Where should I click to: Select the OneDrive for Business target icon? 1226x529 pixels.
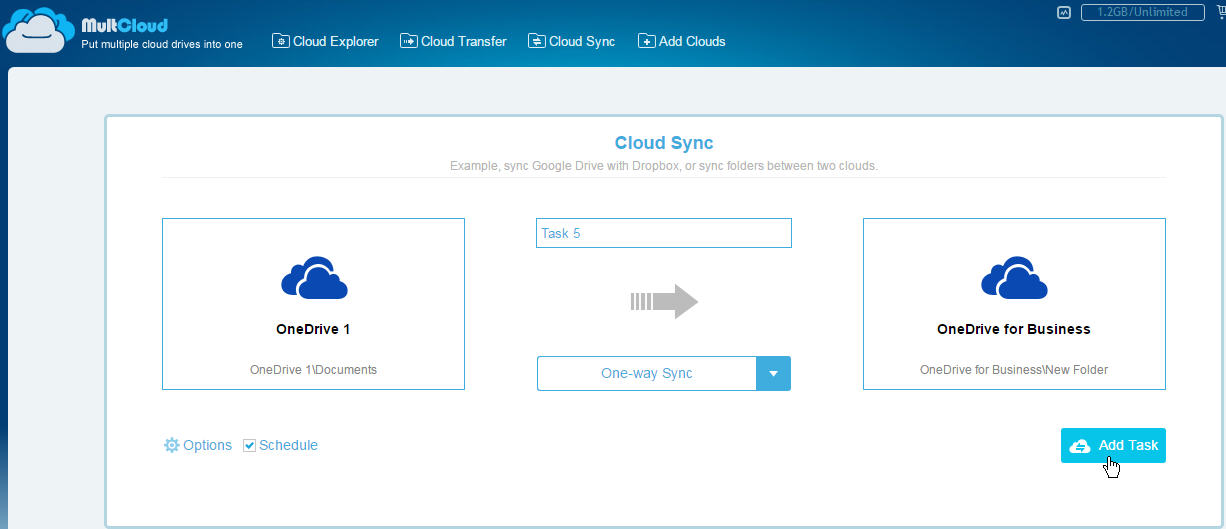coord(1014,278)
